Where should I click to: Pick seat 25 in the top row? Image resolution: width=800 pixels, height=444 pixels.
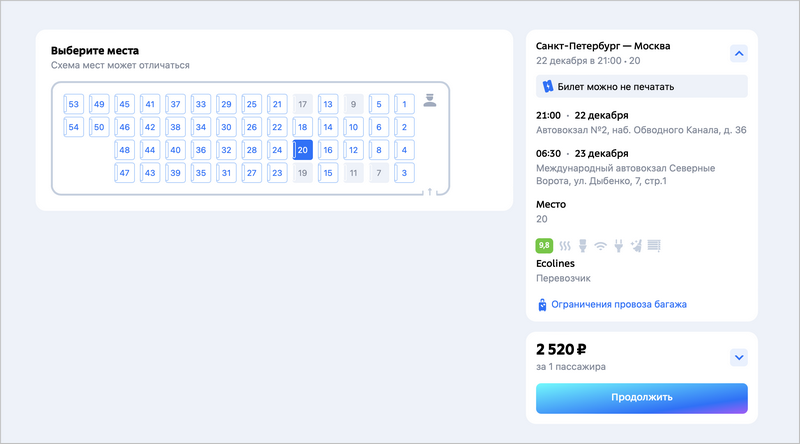coord(252,104)
